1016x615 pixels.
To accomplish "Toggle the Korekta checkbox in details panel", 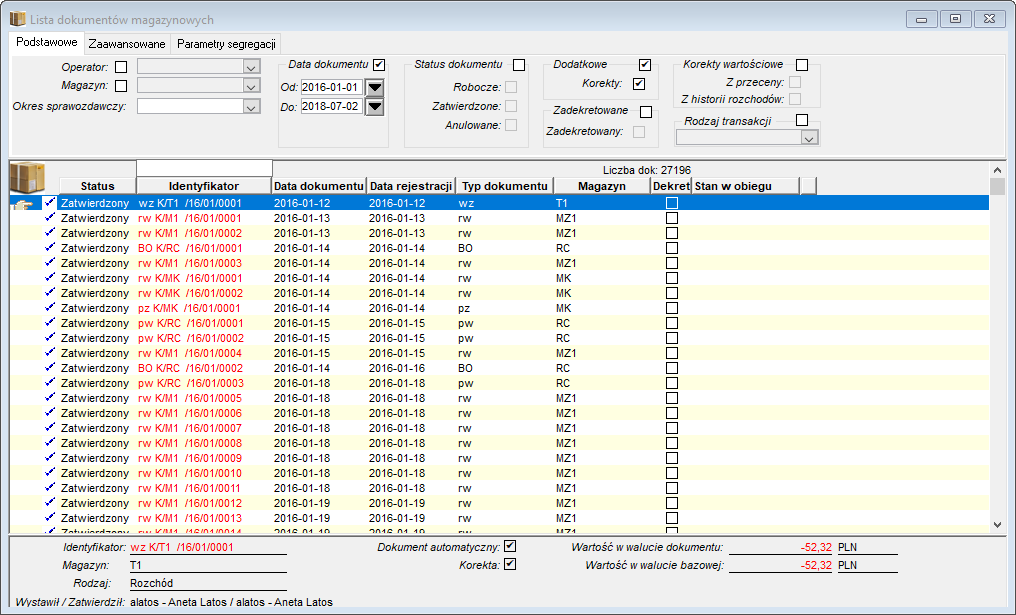I will coord(510,564).
